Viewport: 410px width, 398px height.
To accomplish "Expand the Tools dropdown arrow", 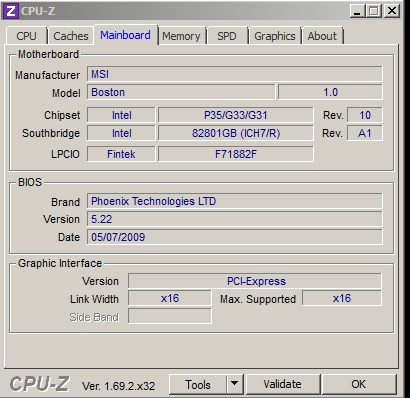I will pos(235,384).
